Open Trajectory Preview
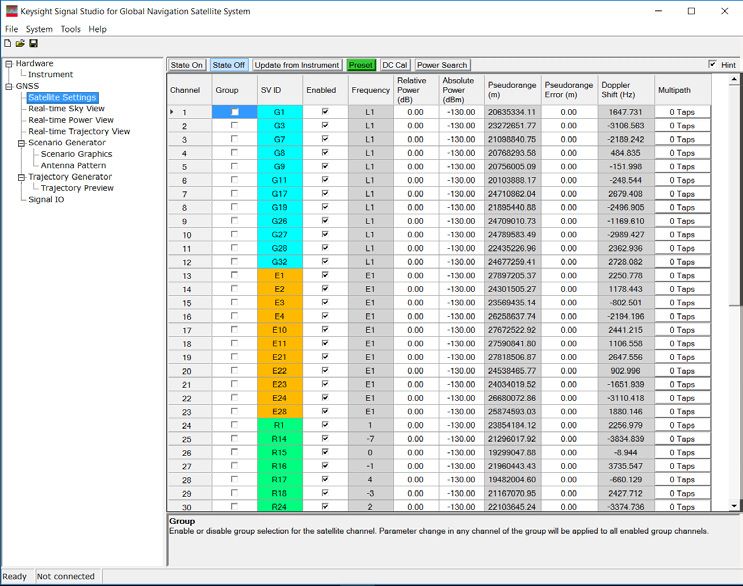 [77, 188]
